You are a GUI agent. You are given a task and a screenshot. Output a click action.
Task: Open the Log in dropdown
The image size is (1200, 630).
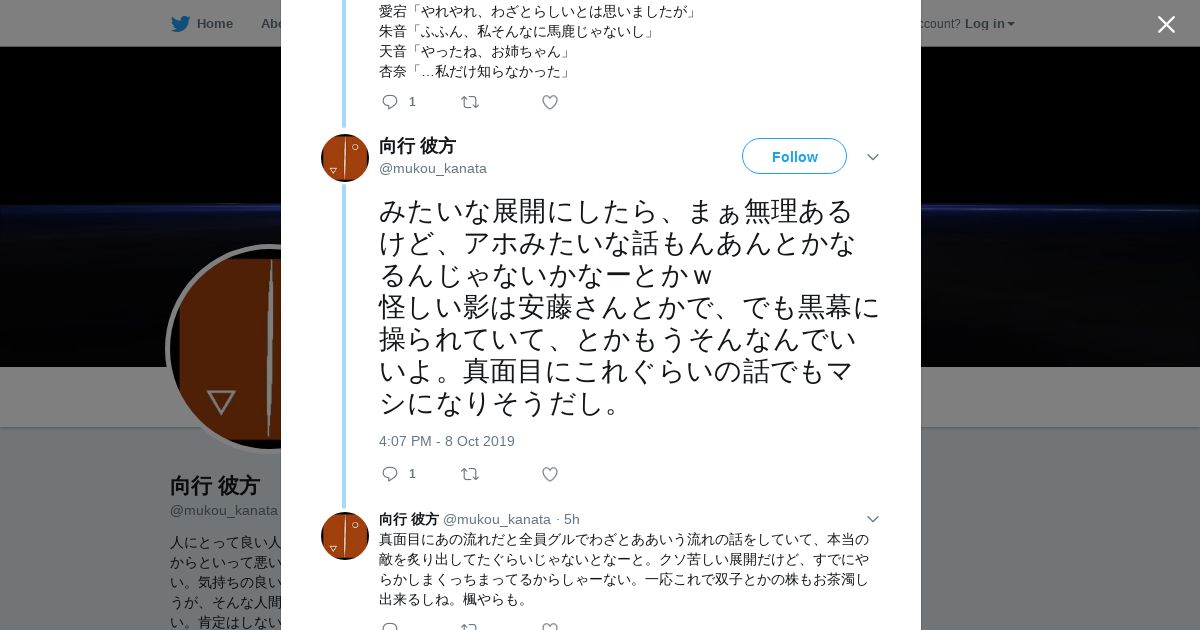989,24
